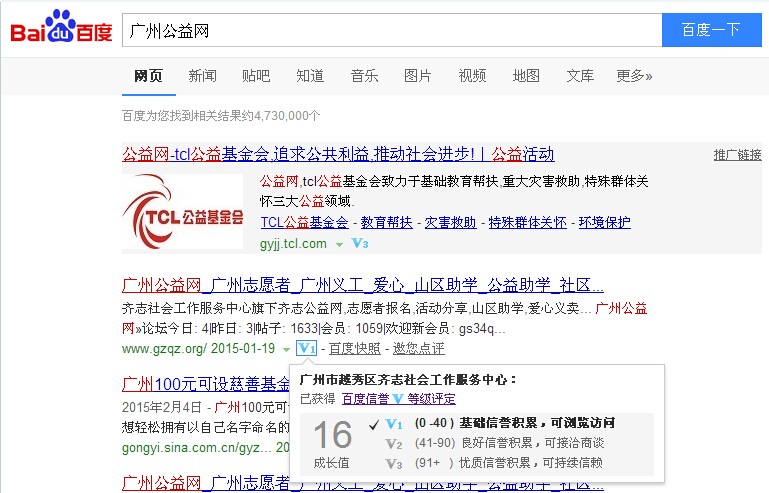Open the 公益网-tcl公益基金会 ad result title
The height and width of the screenshot is (493, 769).
click(338, 155)
